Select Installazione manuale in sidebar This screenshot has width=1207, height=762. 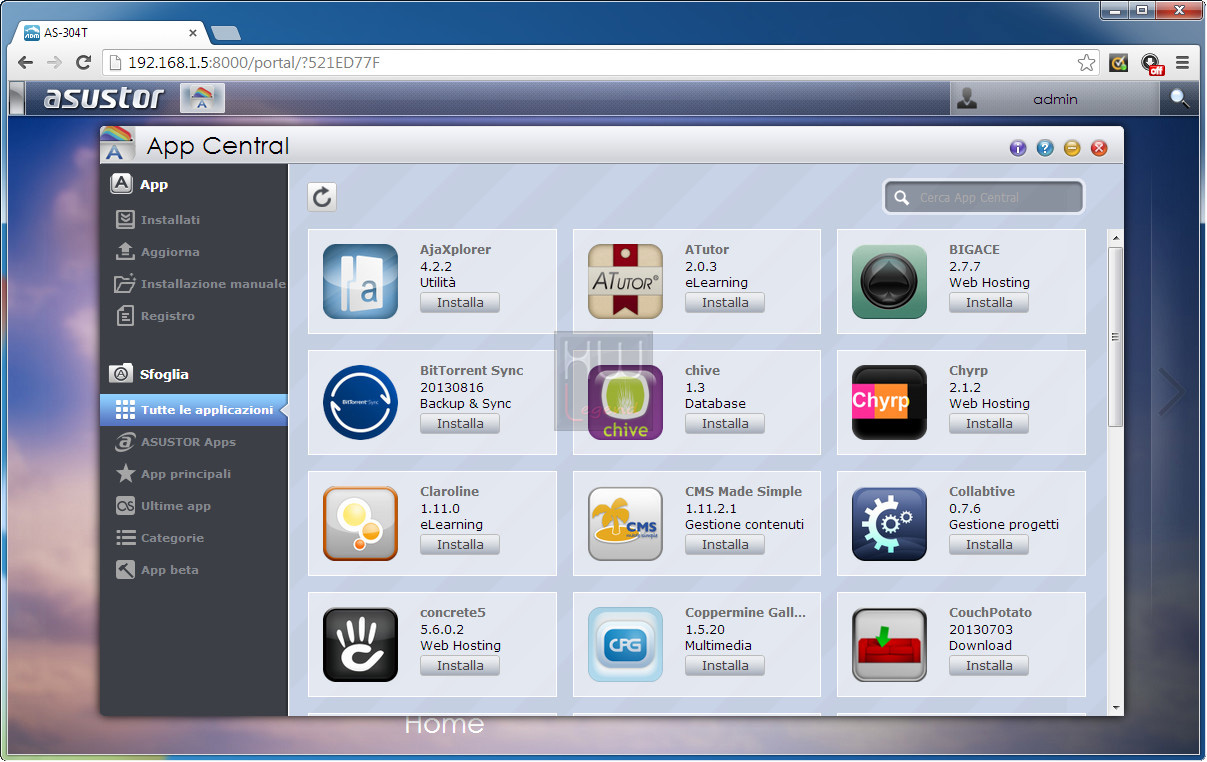click(200, 284)
